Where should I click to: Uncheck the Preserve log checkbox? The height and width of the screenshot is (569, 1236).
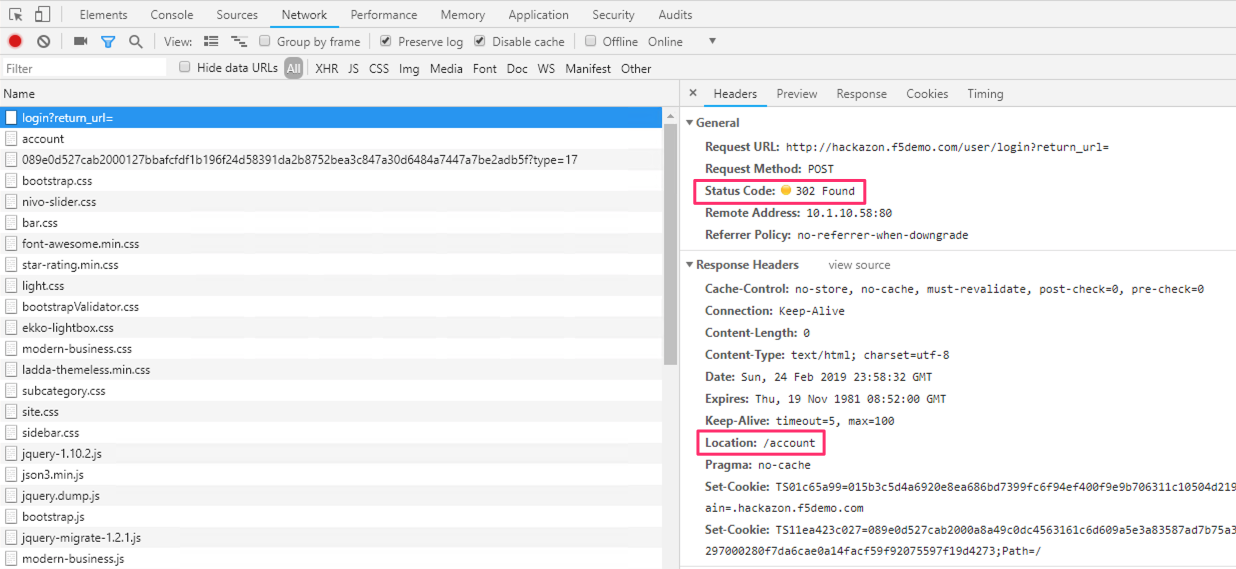pos(386,41)
